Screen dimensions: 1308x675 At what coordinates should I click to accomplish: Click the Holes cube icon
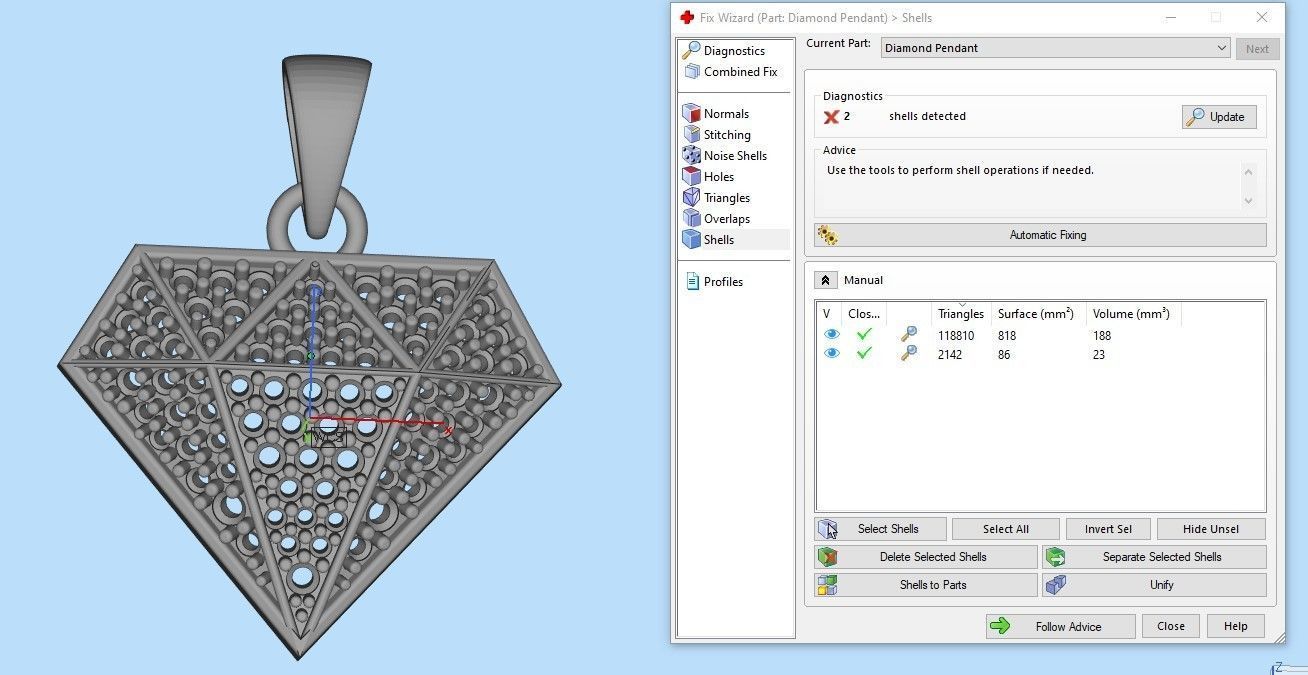tap(691, 176)
